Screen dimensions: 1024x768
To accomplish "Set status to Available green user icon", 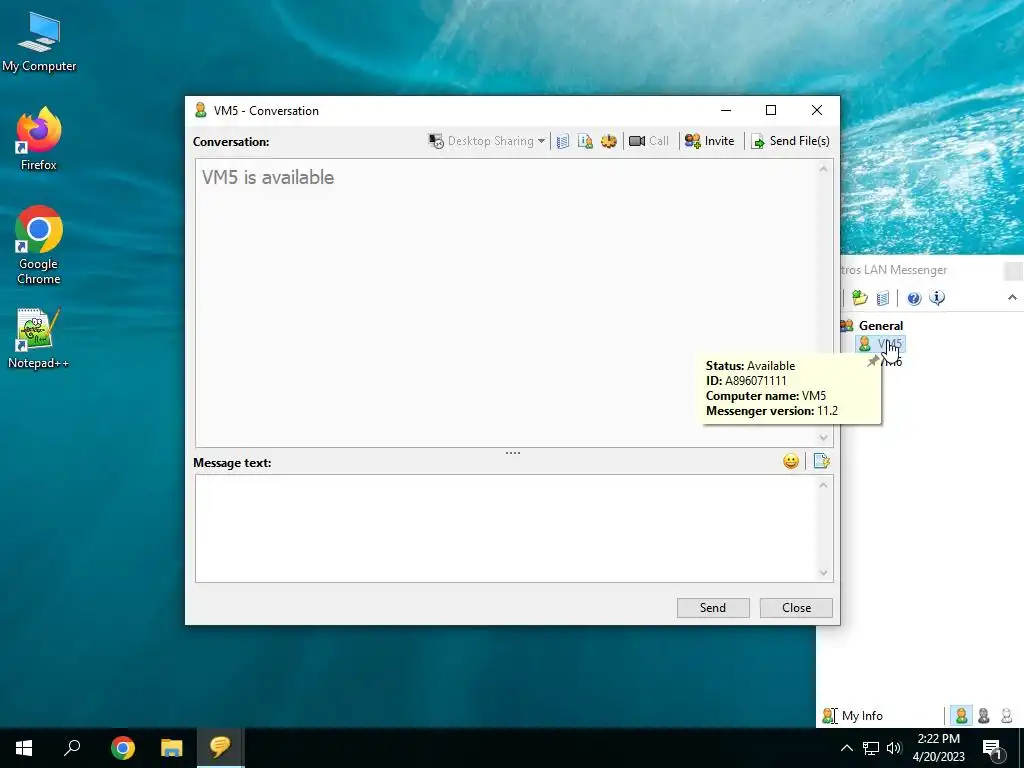I will coord(961,716).
